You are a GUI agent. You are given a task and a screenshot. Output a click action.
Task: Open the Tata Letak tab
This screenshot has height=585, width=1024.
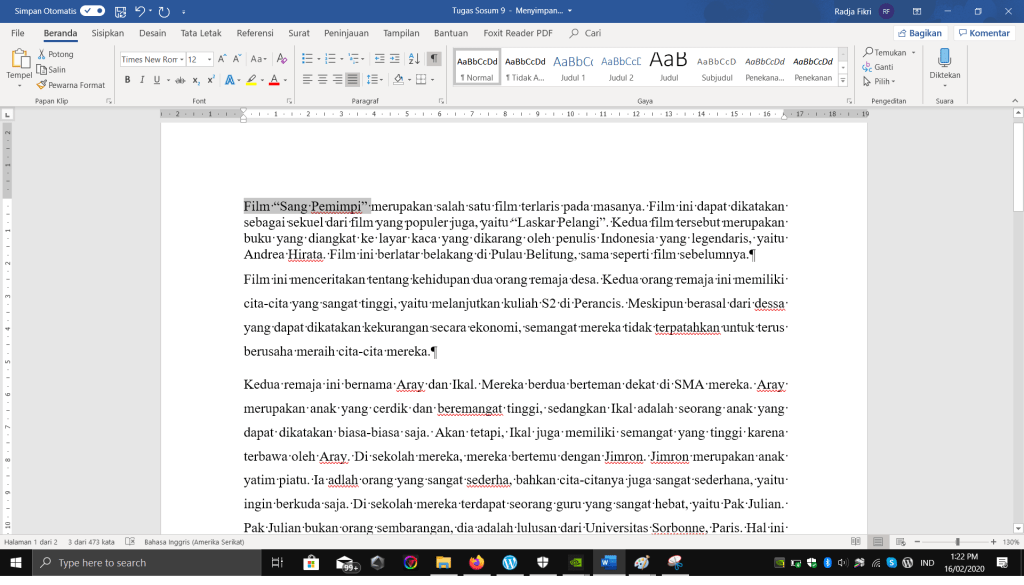201,33
